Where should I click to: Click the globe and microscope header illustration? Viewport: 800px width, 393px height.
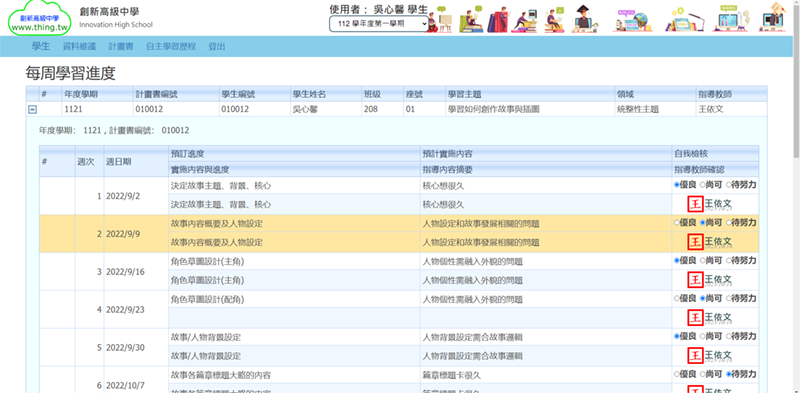click(x=633, y=19)
